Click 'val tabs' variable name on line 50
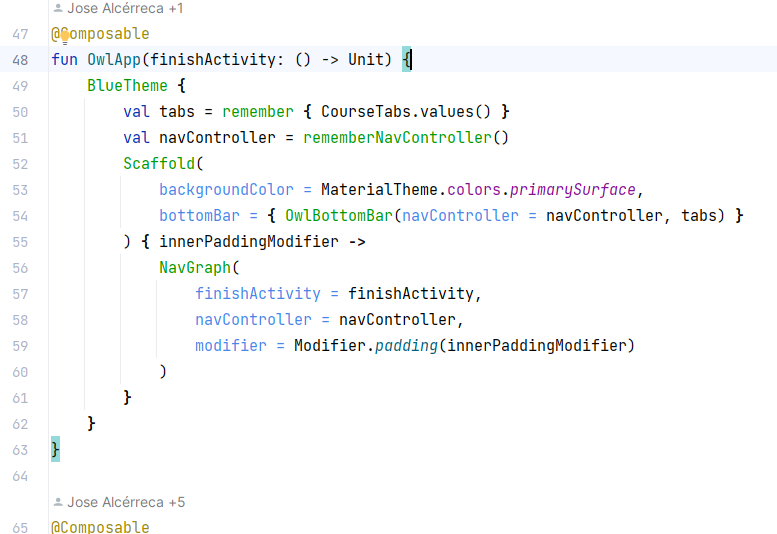 pyautogui.click(x=177, y=111)
